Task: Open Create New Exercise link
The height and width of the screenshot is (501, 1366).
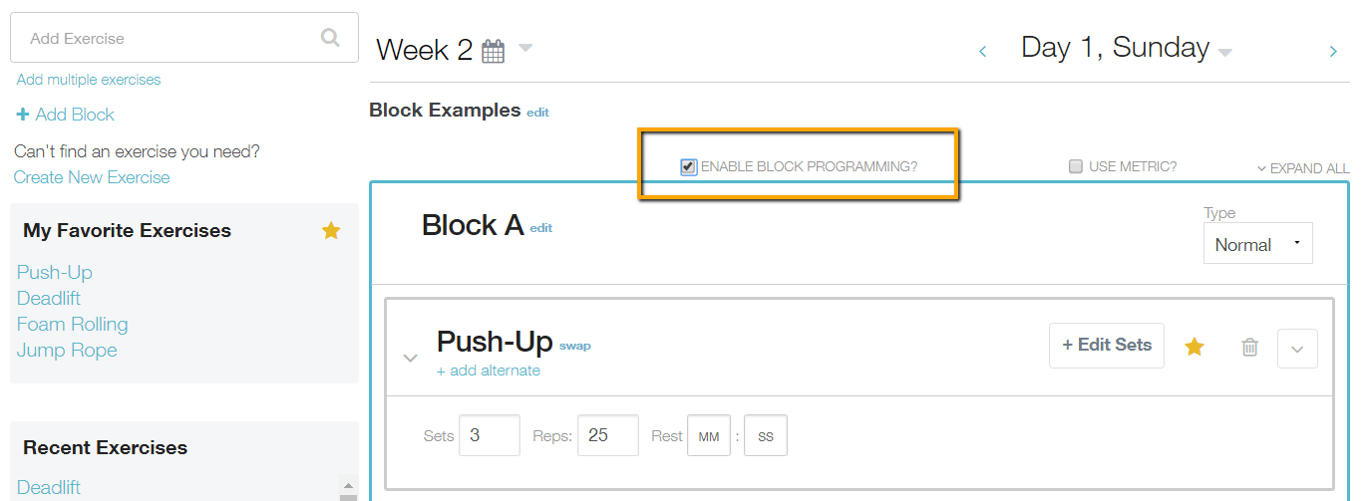Action: click(x=92, y=177)
